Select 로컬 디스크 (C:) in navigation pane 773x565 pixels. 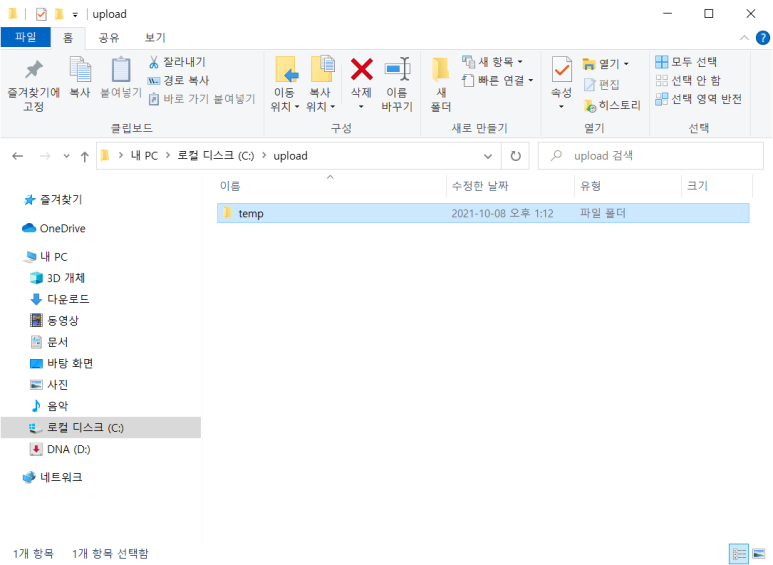[101, 427]
